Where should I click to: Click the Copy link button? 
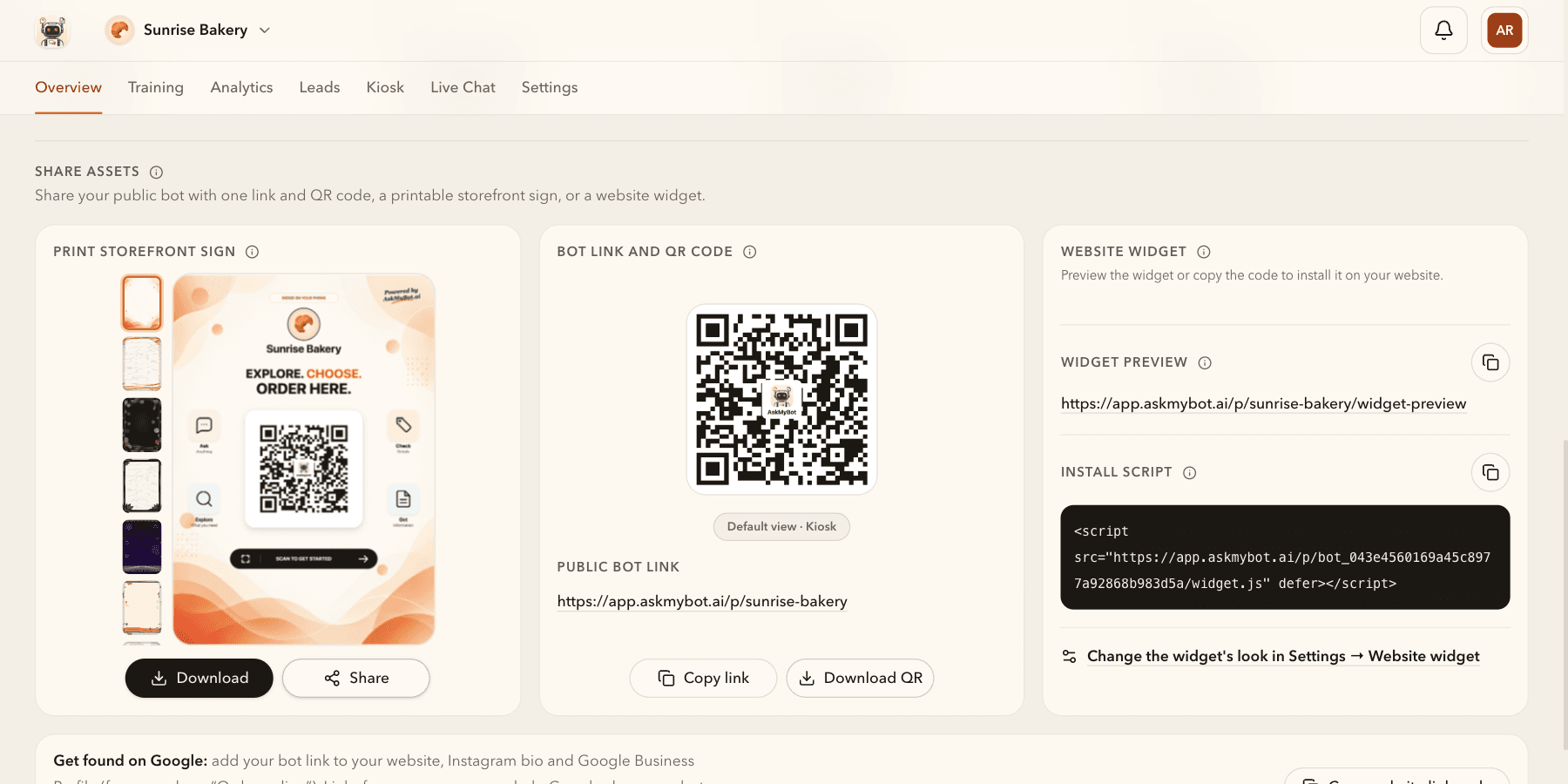(x=703, y=678)
